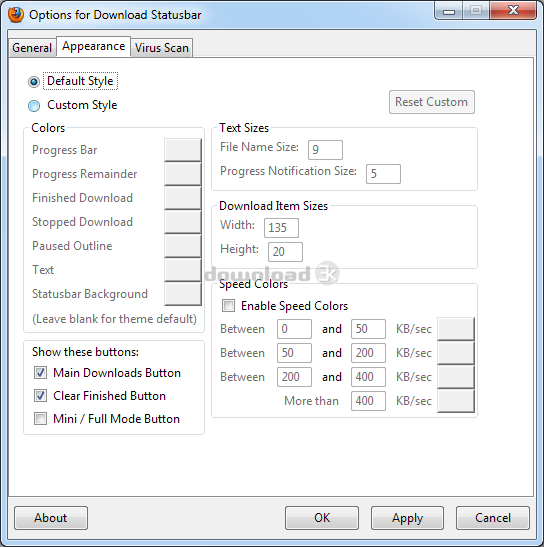Open color swatch for 200 to 400 KB/sec
The width and height of the screenshot is (544, 547).
coord(456,377)
